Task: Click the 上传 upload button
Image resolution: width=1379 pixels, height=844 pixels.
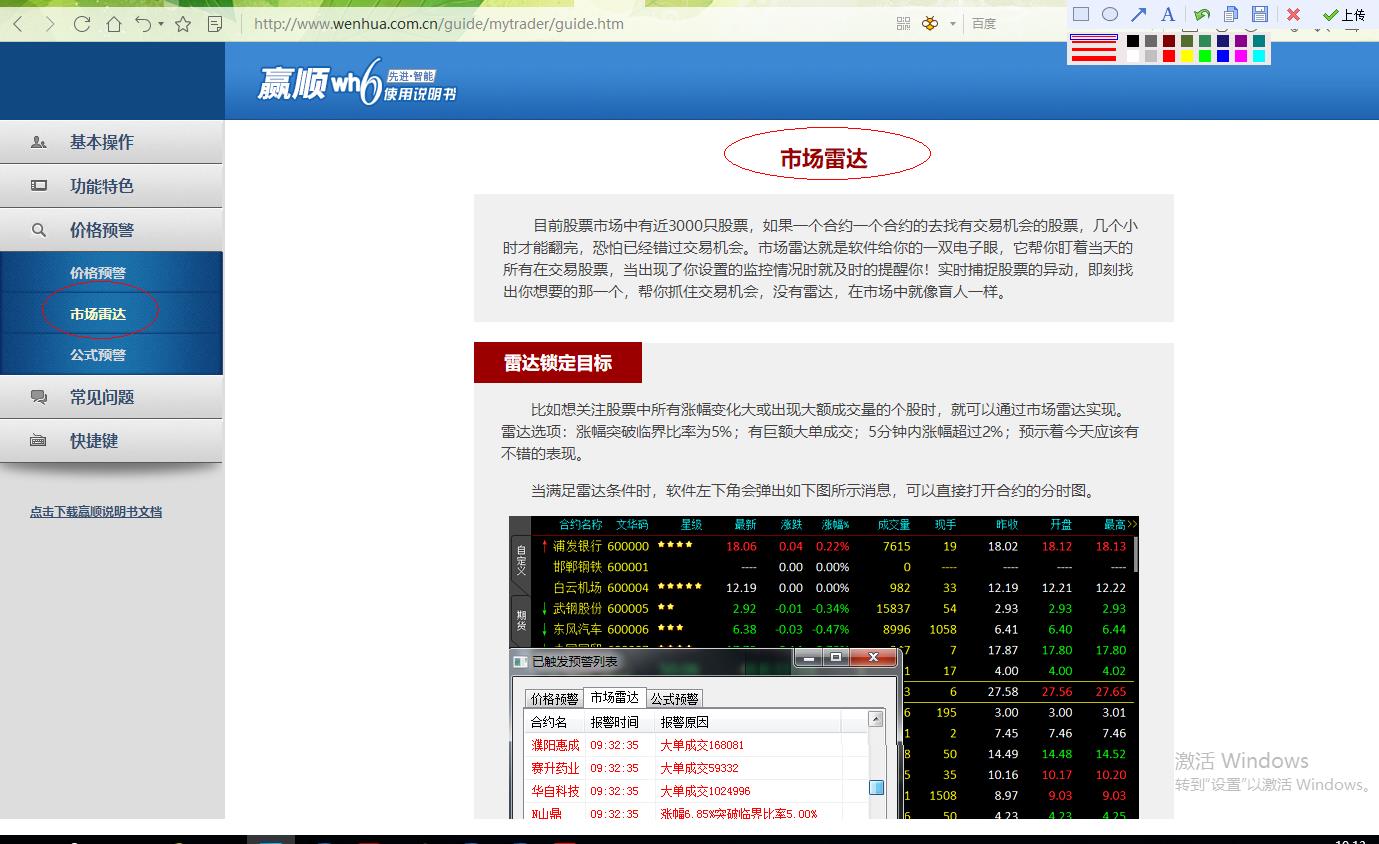Action: coord(1344,15)
